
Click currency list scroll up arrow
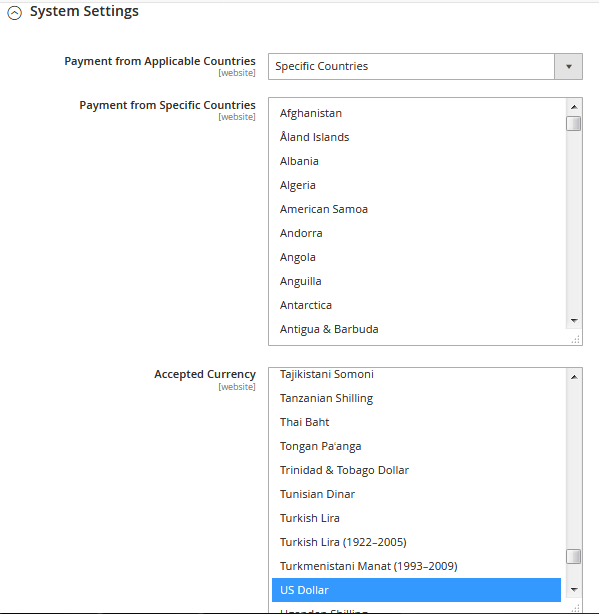coord(574,377)
